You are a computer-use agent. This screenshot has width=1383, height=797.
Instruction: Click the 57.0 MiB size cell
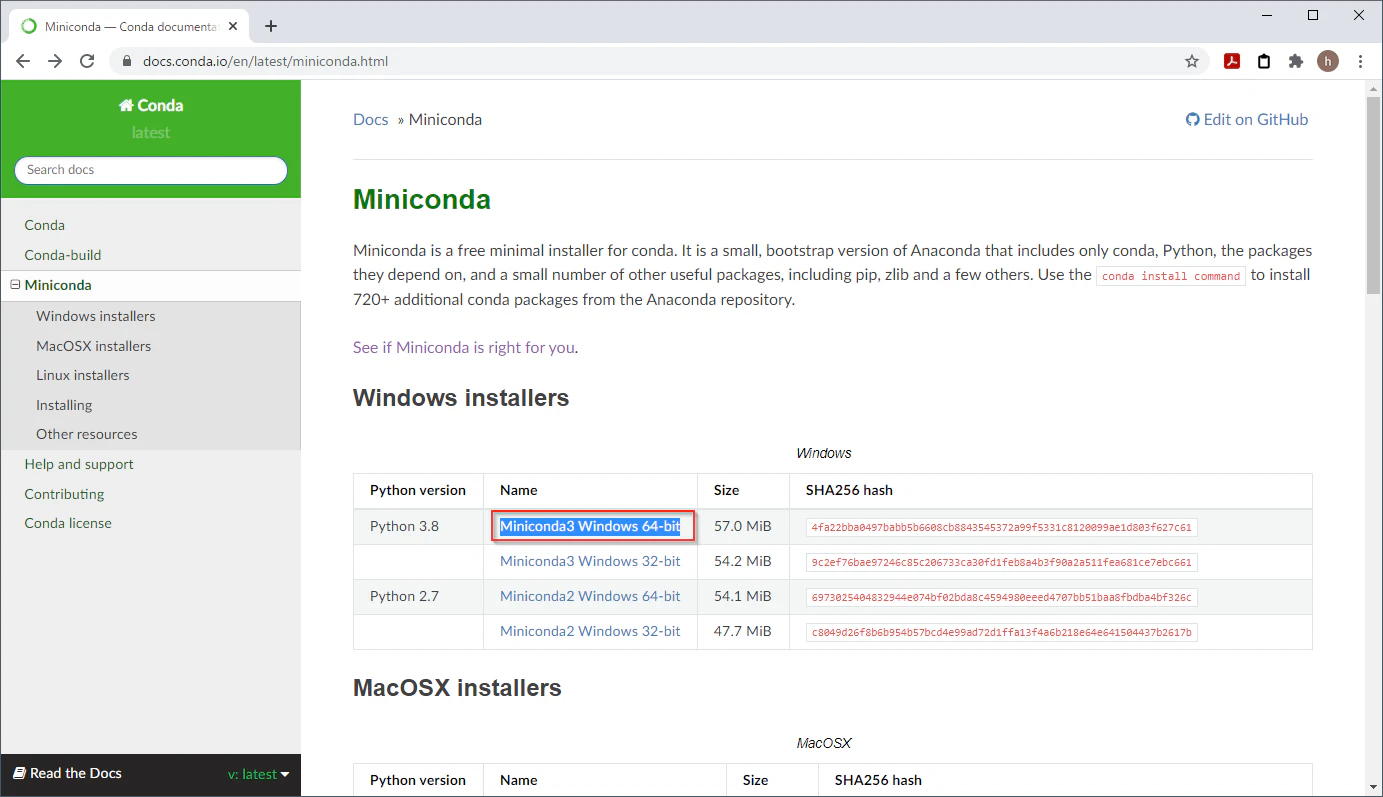(x=743, y=526)
